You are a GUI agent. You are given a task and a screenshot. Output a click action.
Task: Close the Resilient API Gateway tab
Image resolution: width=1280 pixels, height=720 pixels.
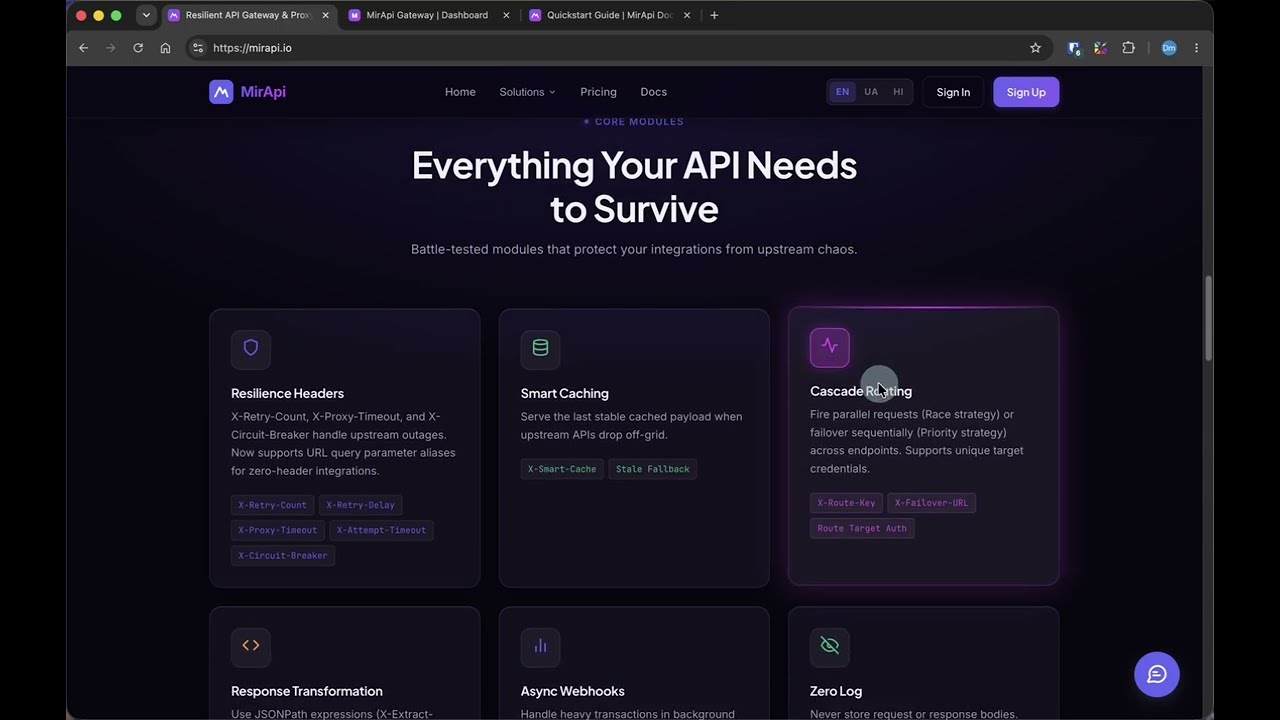coord(325,15)
